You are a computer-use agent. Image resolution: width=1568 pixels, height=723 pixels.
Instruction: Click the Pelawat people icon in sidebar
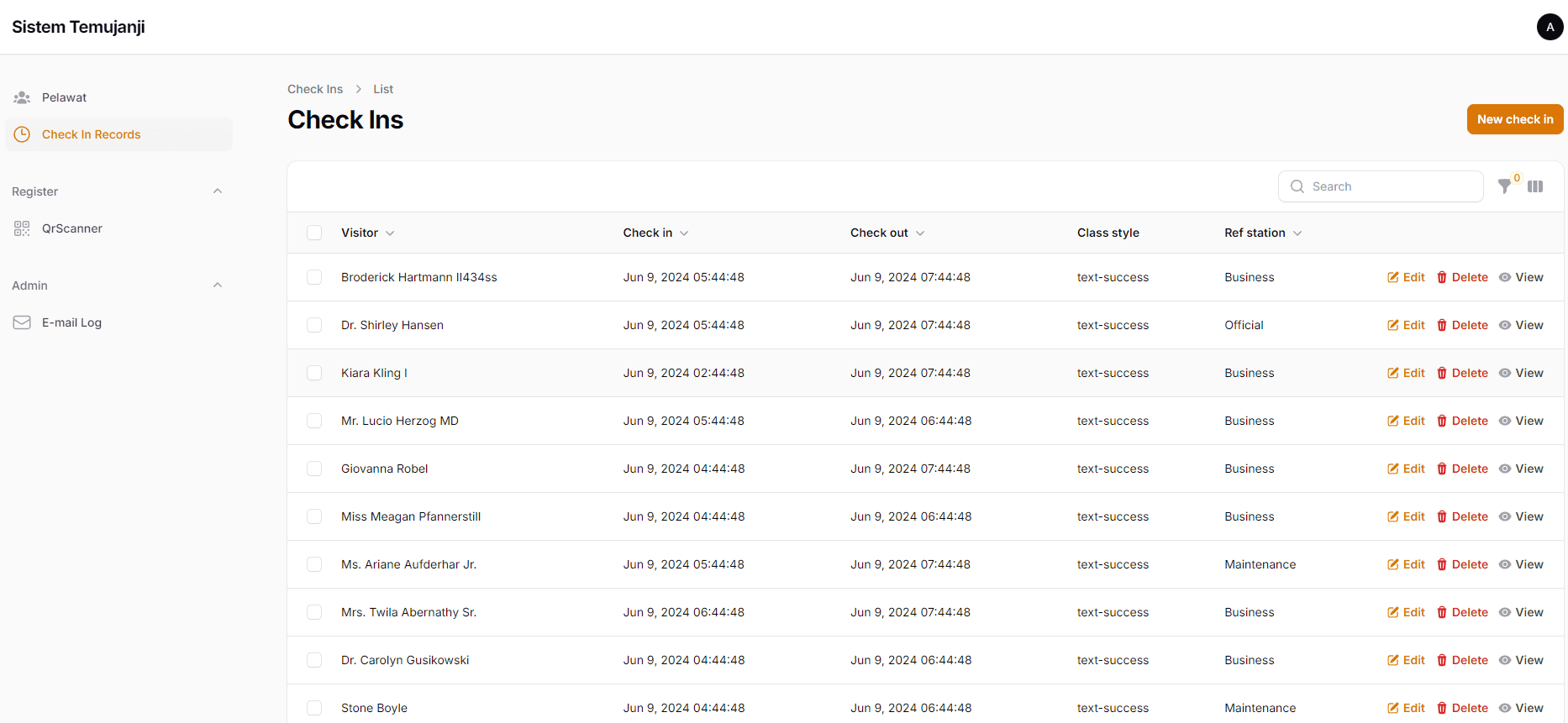(x=22, y=97)
